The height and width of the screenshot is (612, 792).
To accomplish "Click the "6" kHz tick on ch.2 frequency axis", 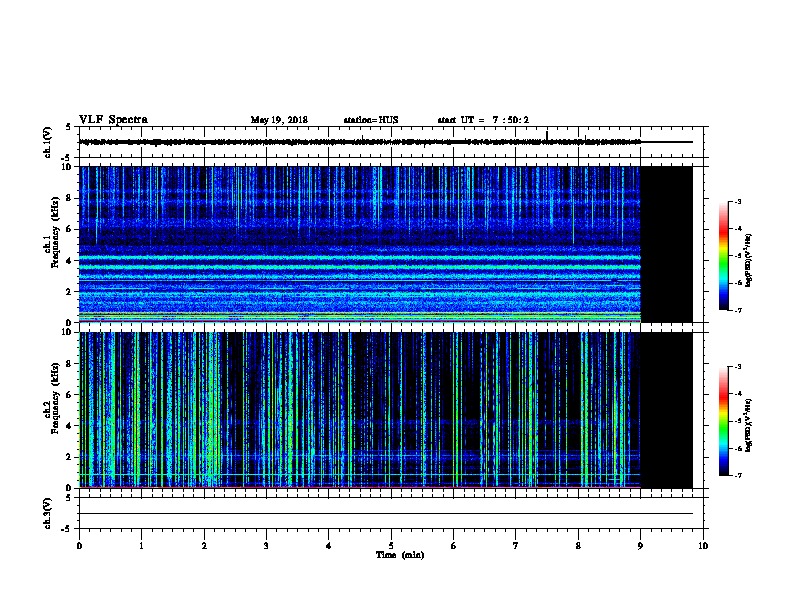I will (70, 395).
